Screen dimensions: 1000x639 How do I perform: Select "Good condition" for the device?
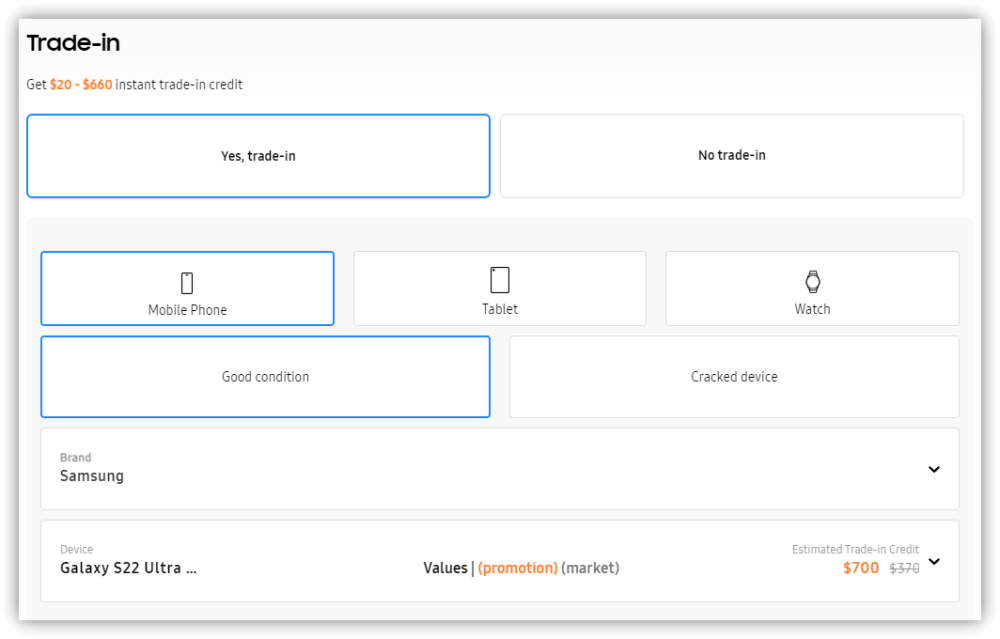[x=265, y=377]
